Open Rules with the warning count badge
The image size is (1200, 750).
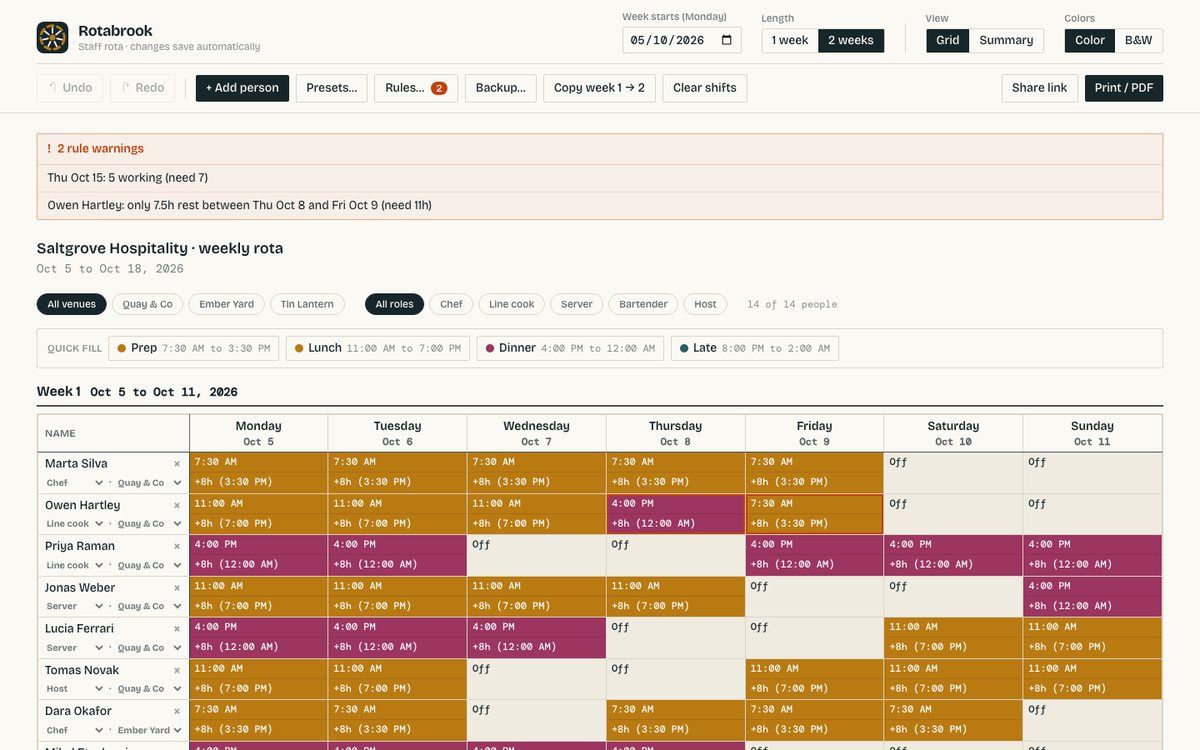coord(416,88)
